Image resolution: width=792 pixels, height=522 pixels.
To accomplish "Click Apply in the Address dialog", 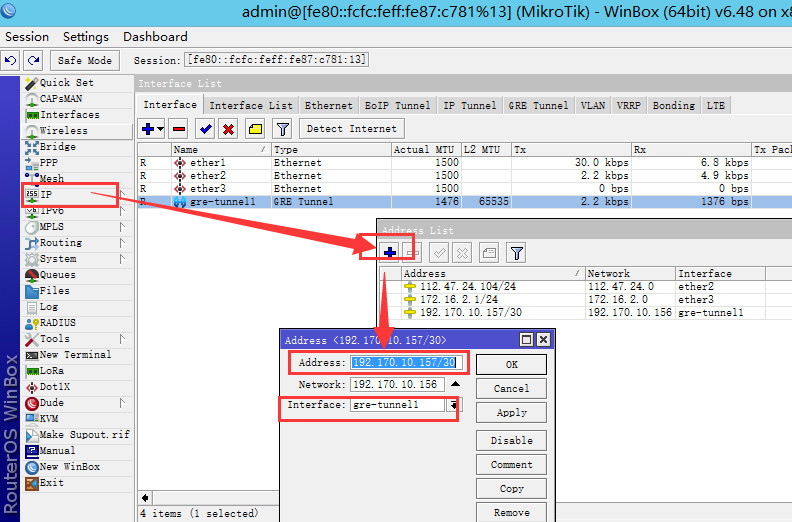I will point(511,413).
